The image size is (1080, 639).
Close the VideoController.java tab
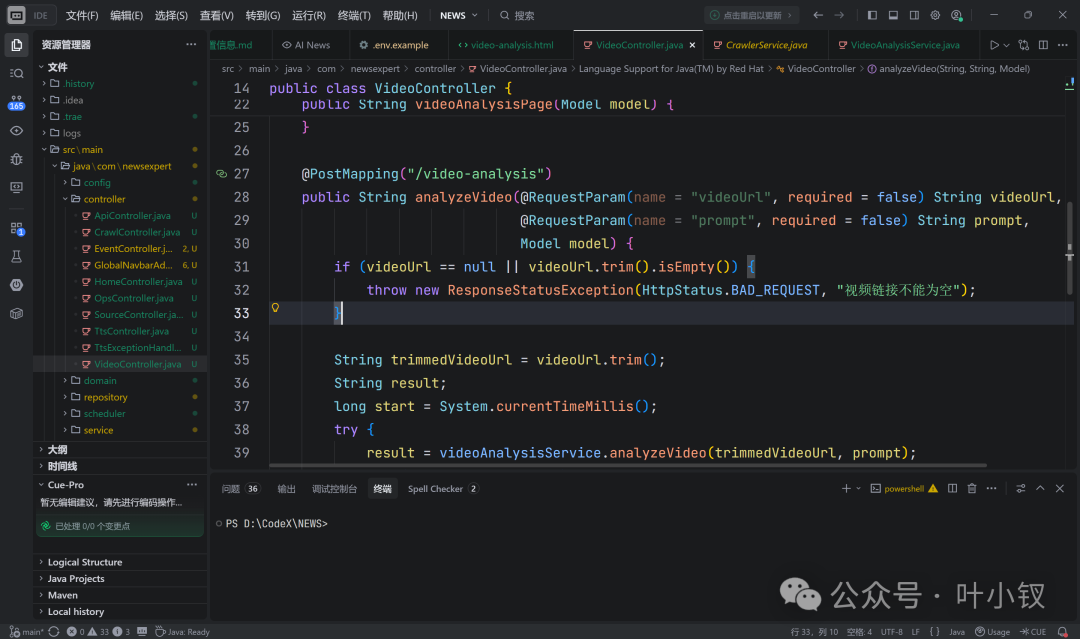click(692, 45)
